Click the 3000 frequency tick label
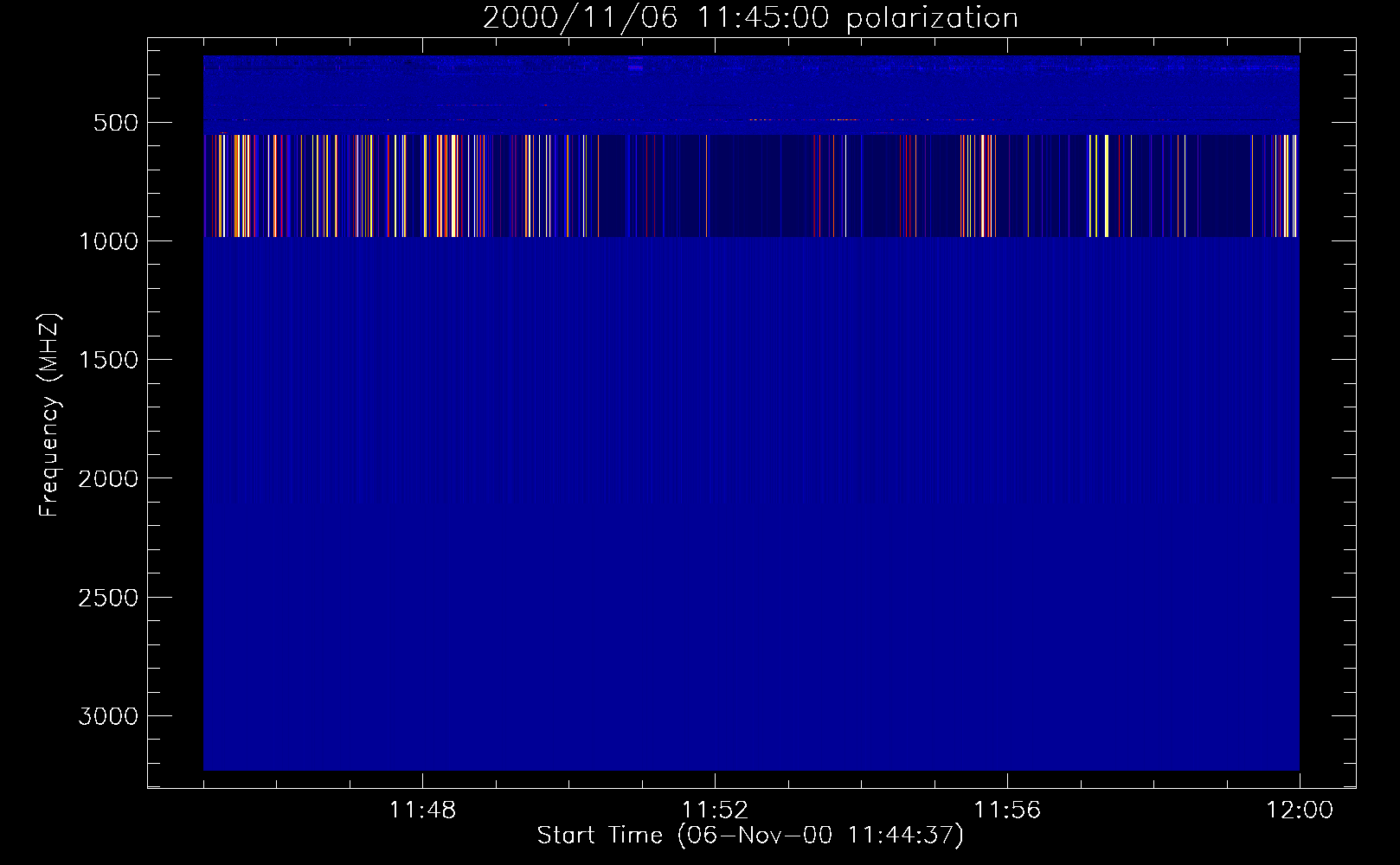Viewport: 1400px width, 865px height. (x=108, y=716)
